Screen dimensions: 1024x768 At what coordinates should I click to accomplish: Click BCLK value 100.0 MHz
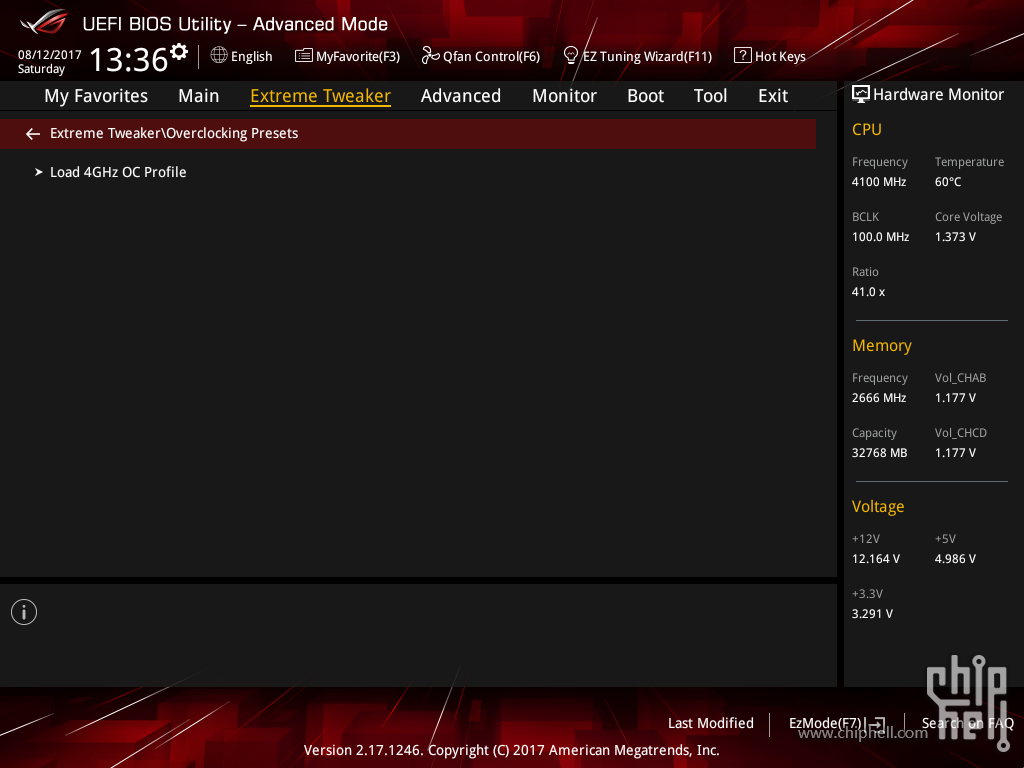tap(880, 236)
